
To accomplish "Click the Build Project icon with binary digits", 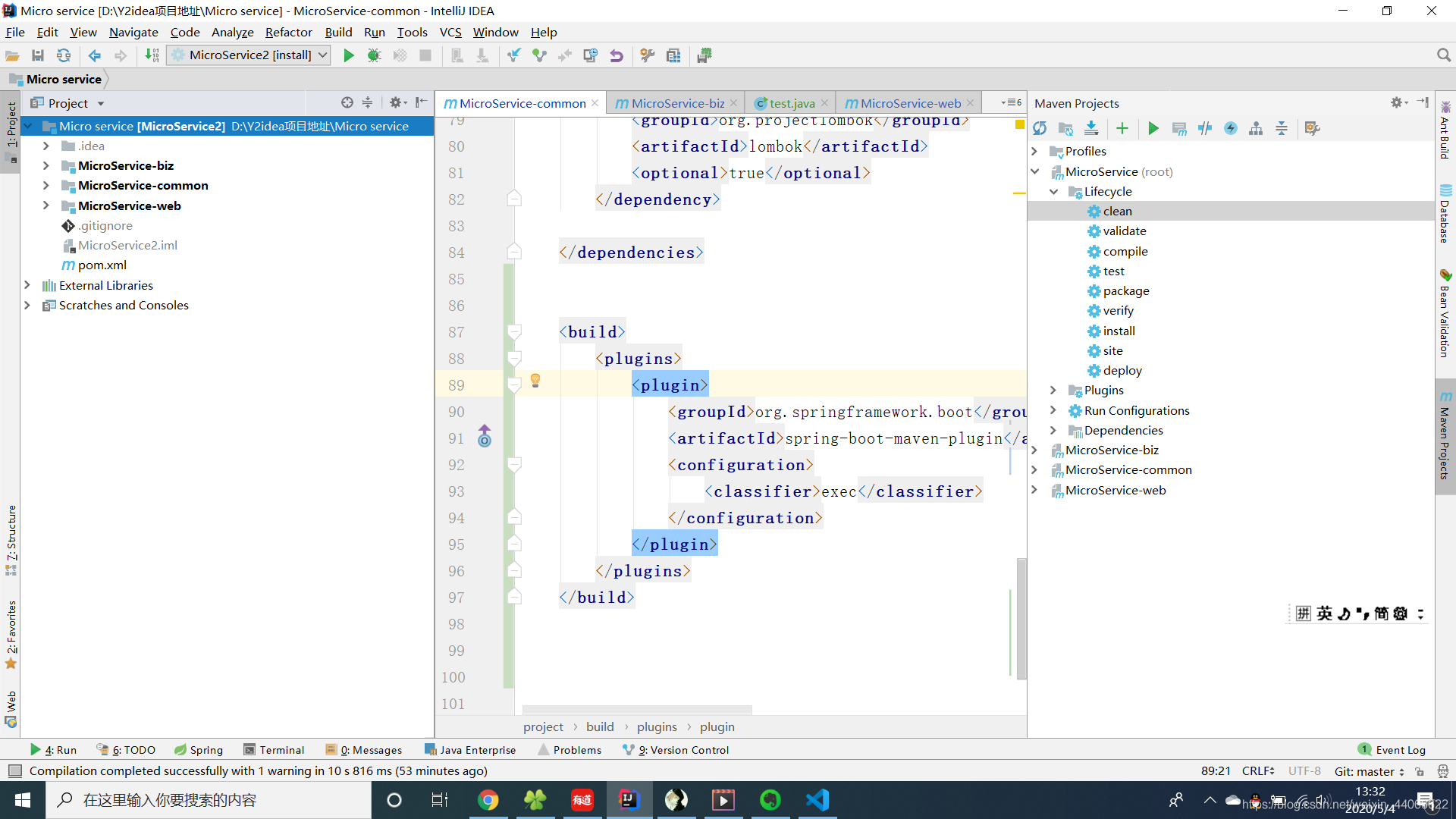I will (x=152, y=55).
